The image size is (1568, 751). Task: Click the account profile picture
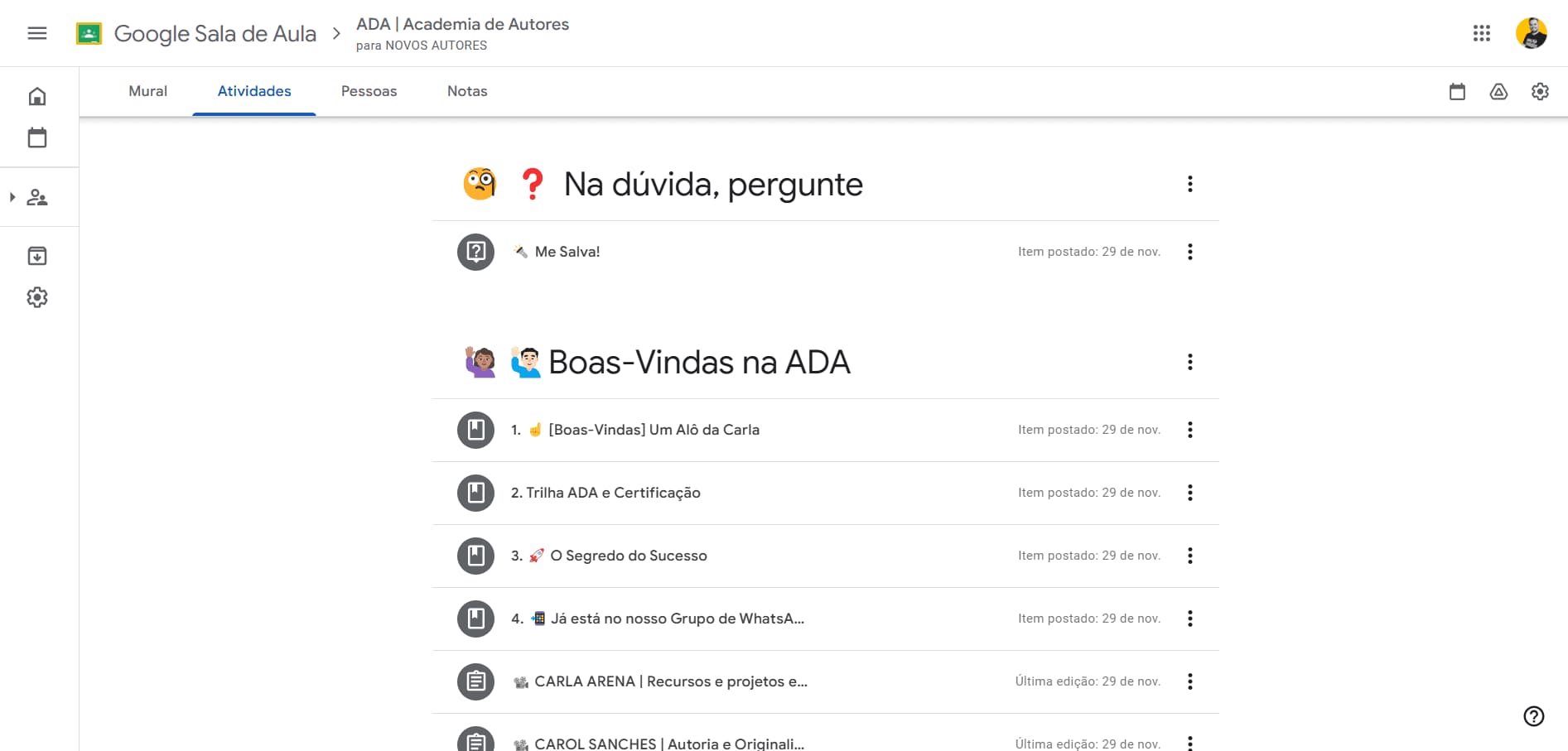tap(1531, 33)
